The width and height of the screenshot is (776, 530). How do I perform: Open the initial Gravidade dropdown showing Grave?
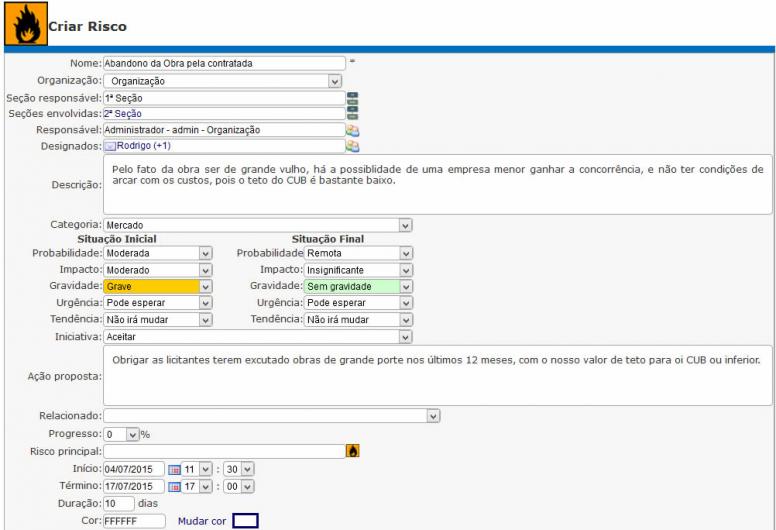(x=205, y=286)
